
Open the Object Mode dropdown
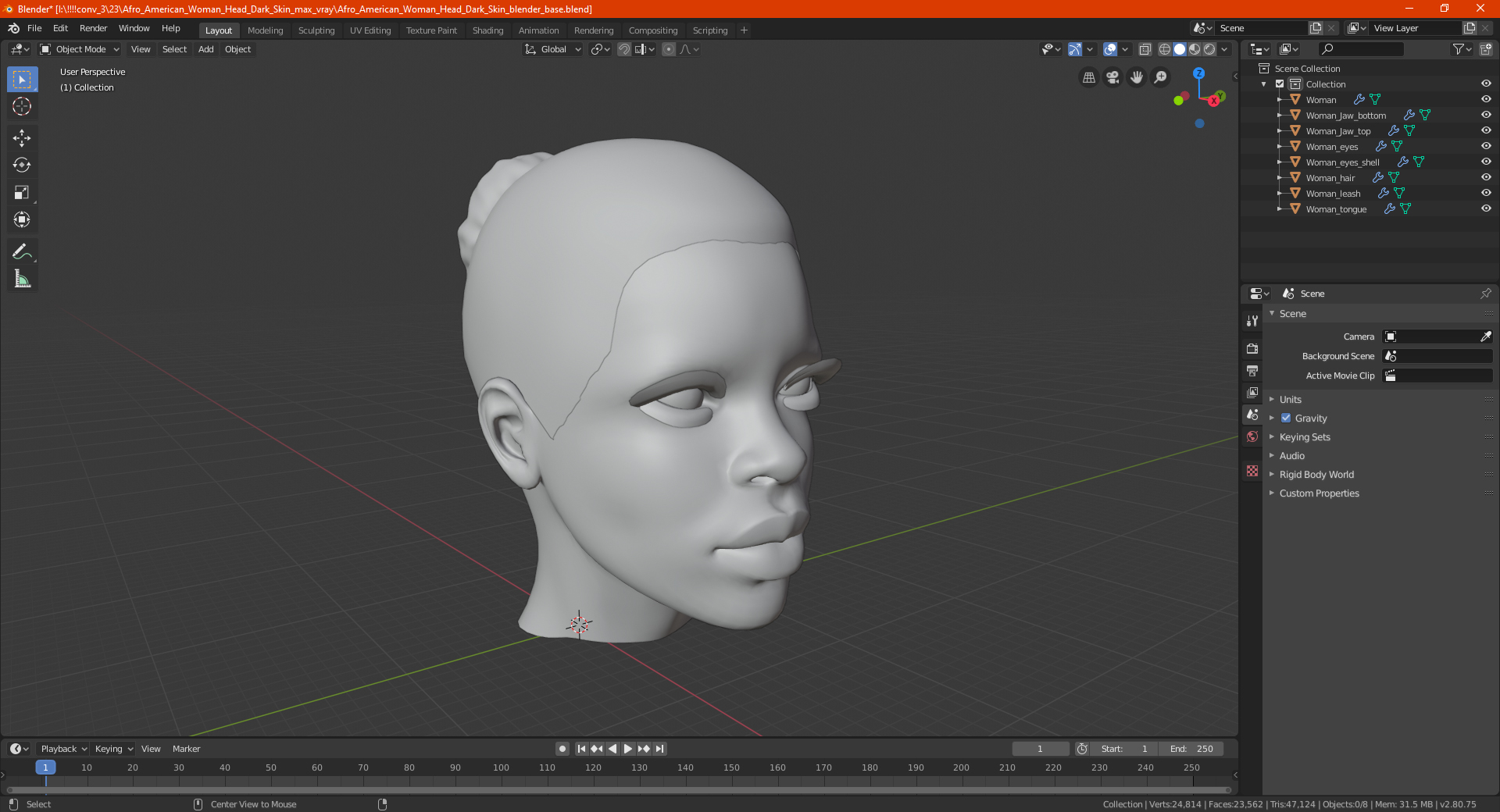pyautogui.click(x=80, y=49)
